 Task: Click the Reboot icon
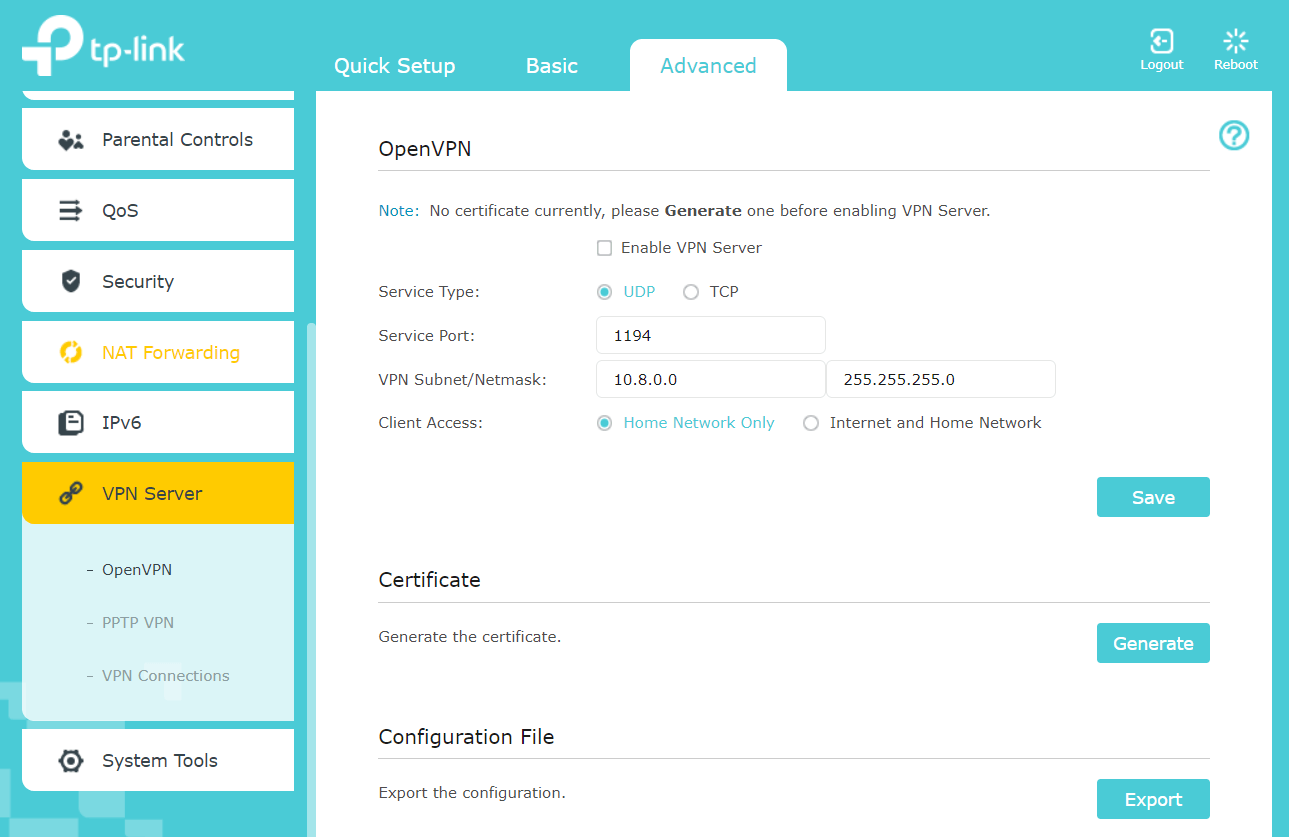[x=1236, y=41]
